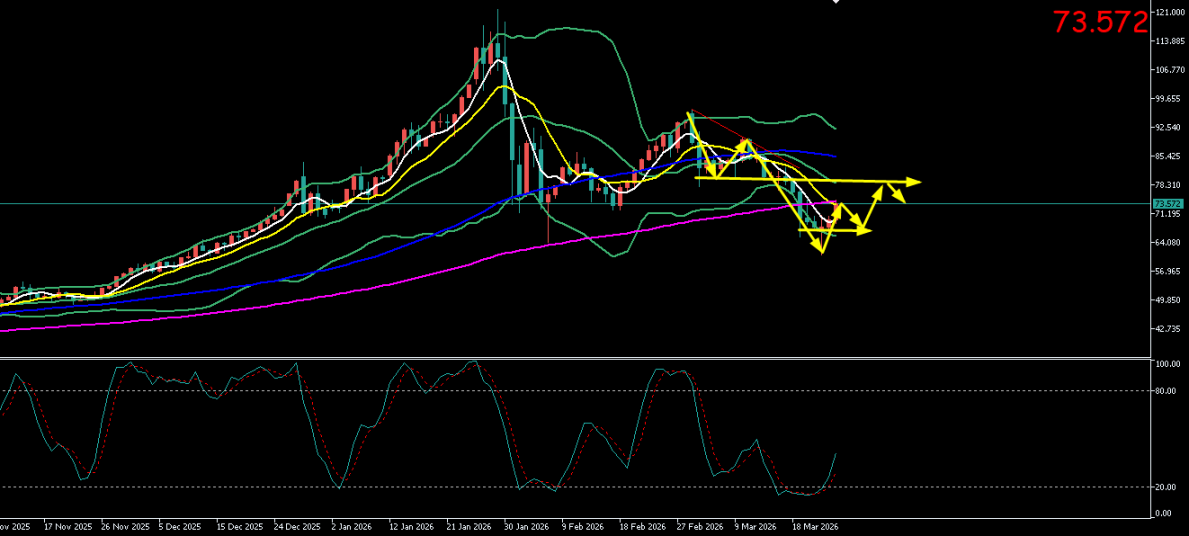This screenshot has height=536, width=1189.
Task: Click the large red 73.572 price text
Action: click(x=1099, y=22)
